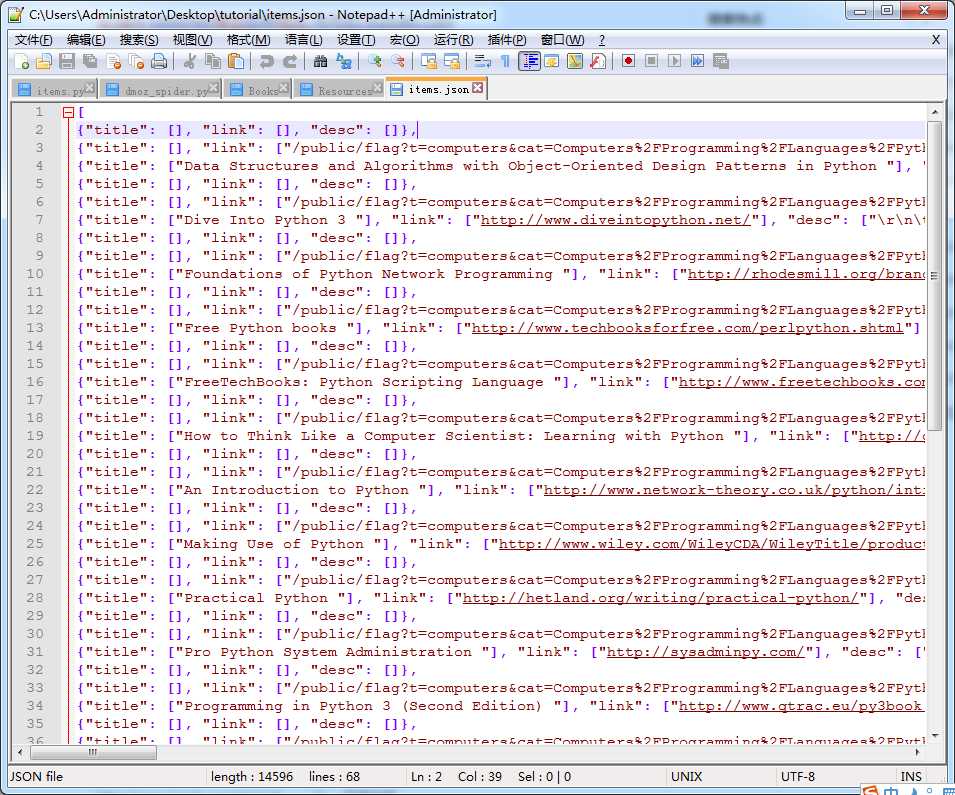955x795 pixels.
Task: Zoom out using magnifier minus icon
Action: pyautogui.click(x=398, y=61)
